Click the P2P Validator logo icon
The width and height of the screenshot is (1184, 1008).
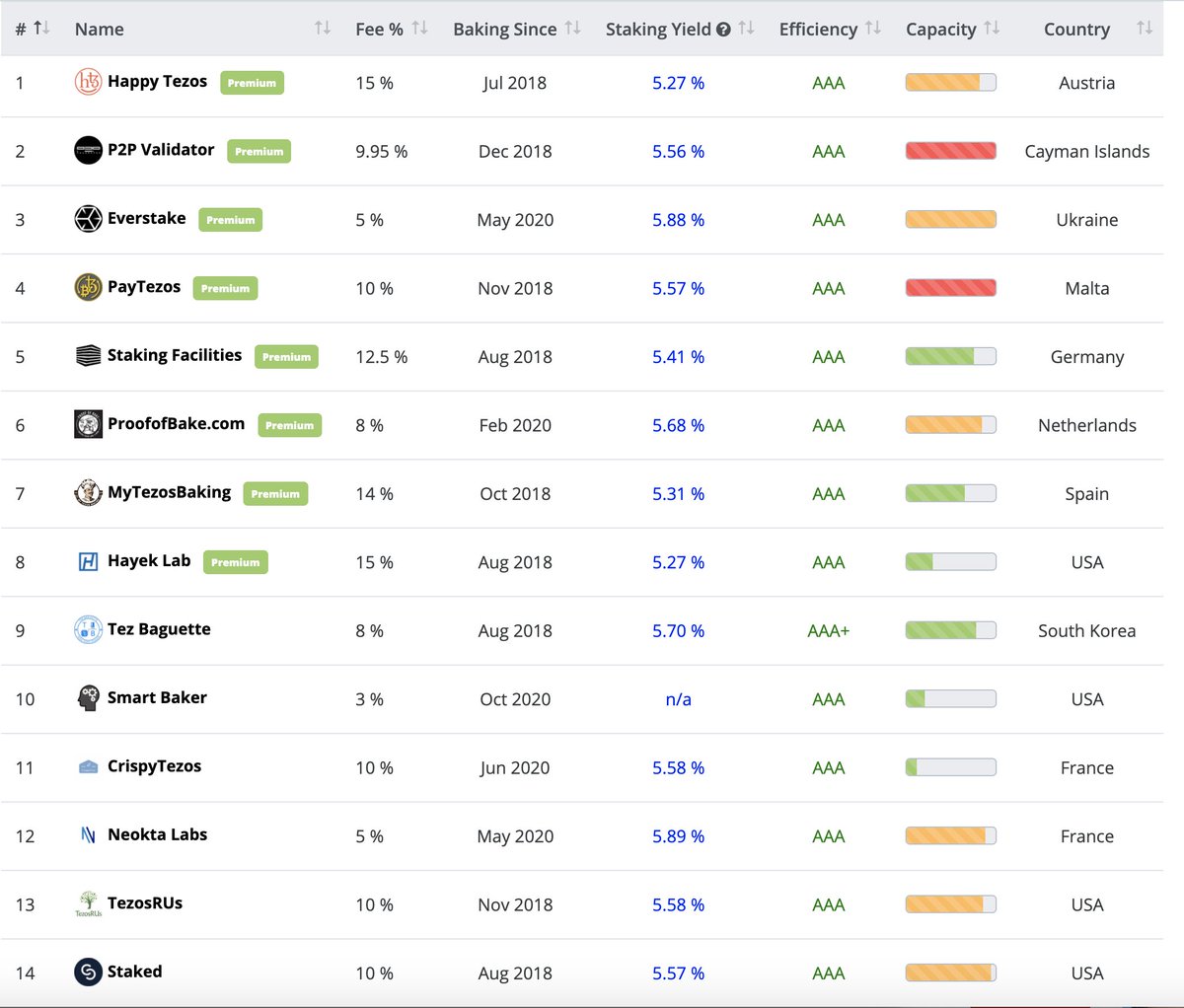pos(89,150)
